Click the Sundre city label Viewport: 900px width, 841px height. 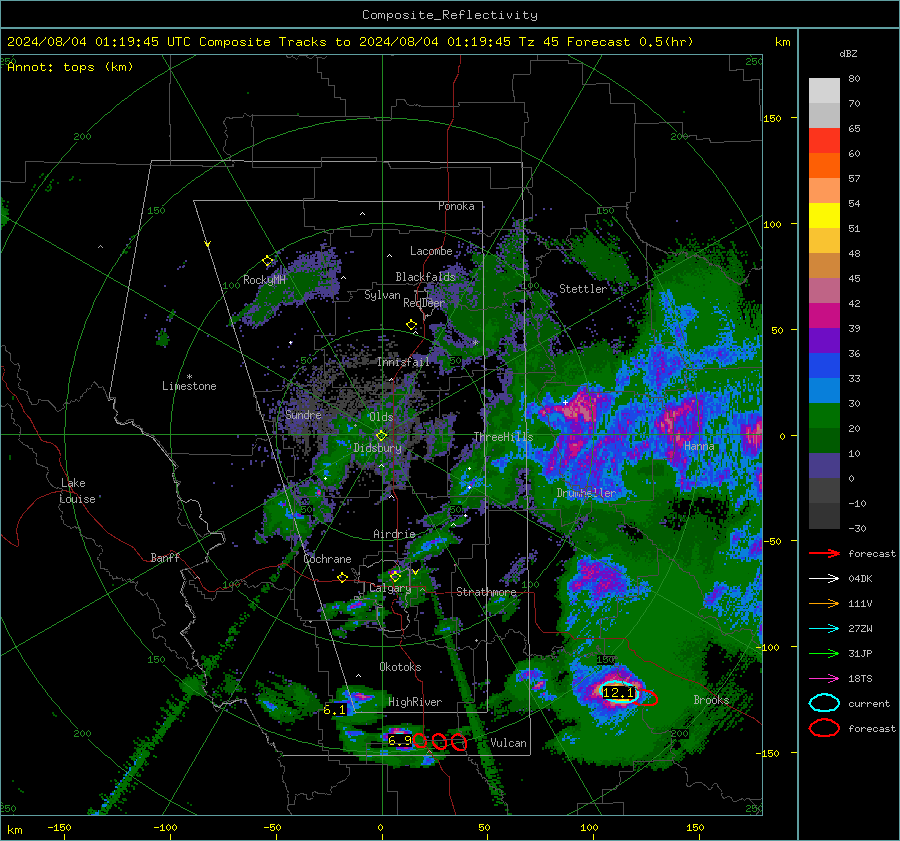click(x=303, y=415)
